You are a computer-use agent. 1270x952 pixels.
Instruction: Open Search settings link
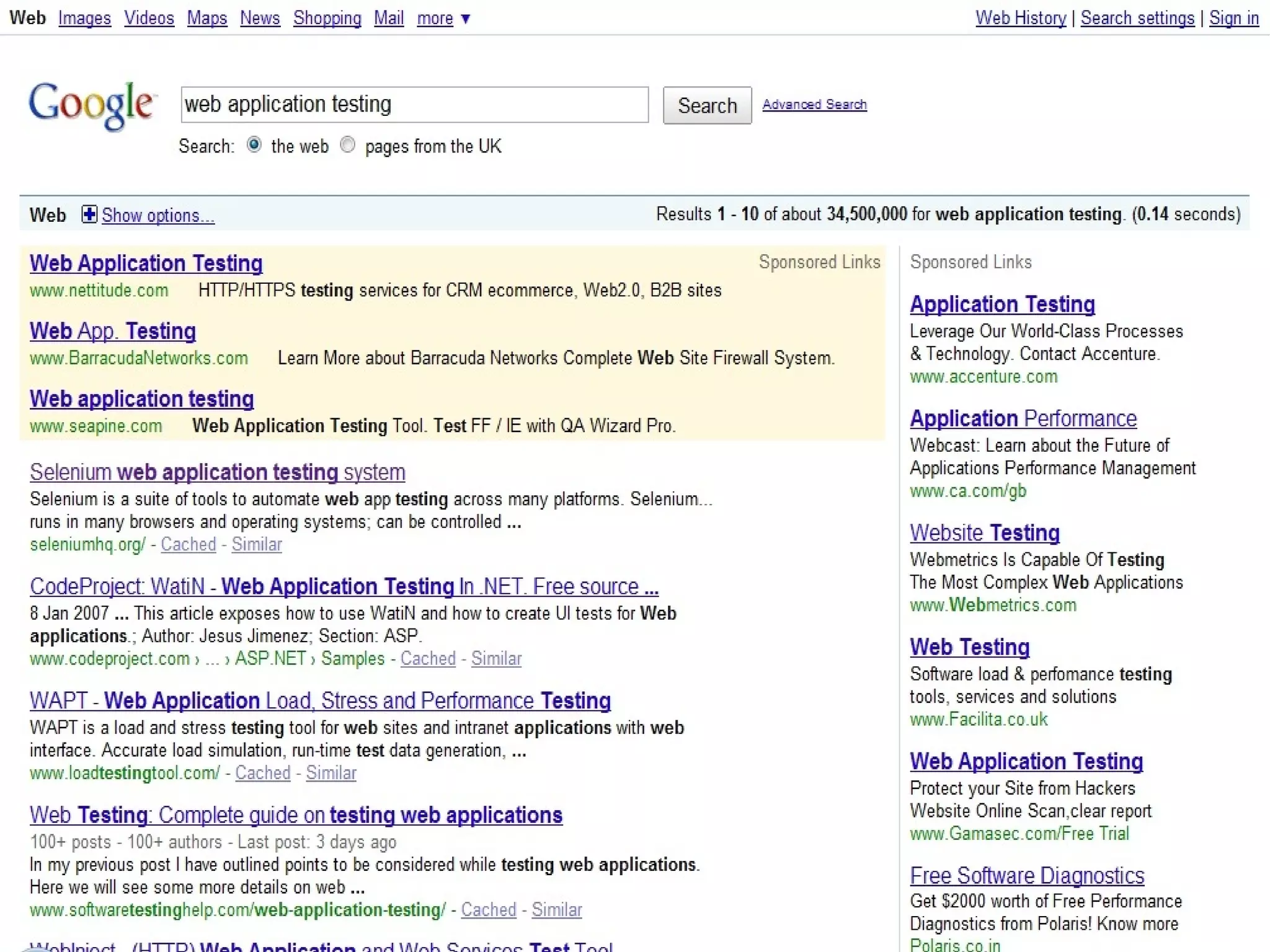(x=1137, y=19)
